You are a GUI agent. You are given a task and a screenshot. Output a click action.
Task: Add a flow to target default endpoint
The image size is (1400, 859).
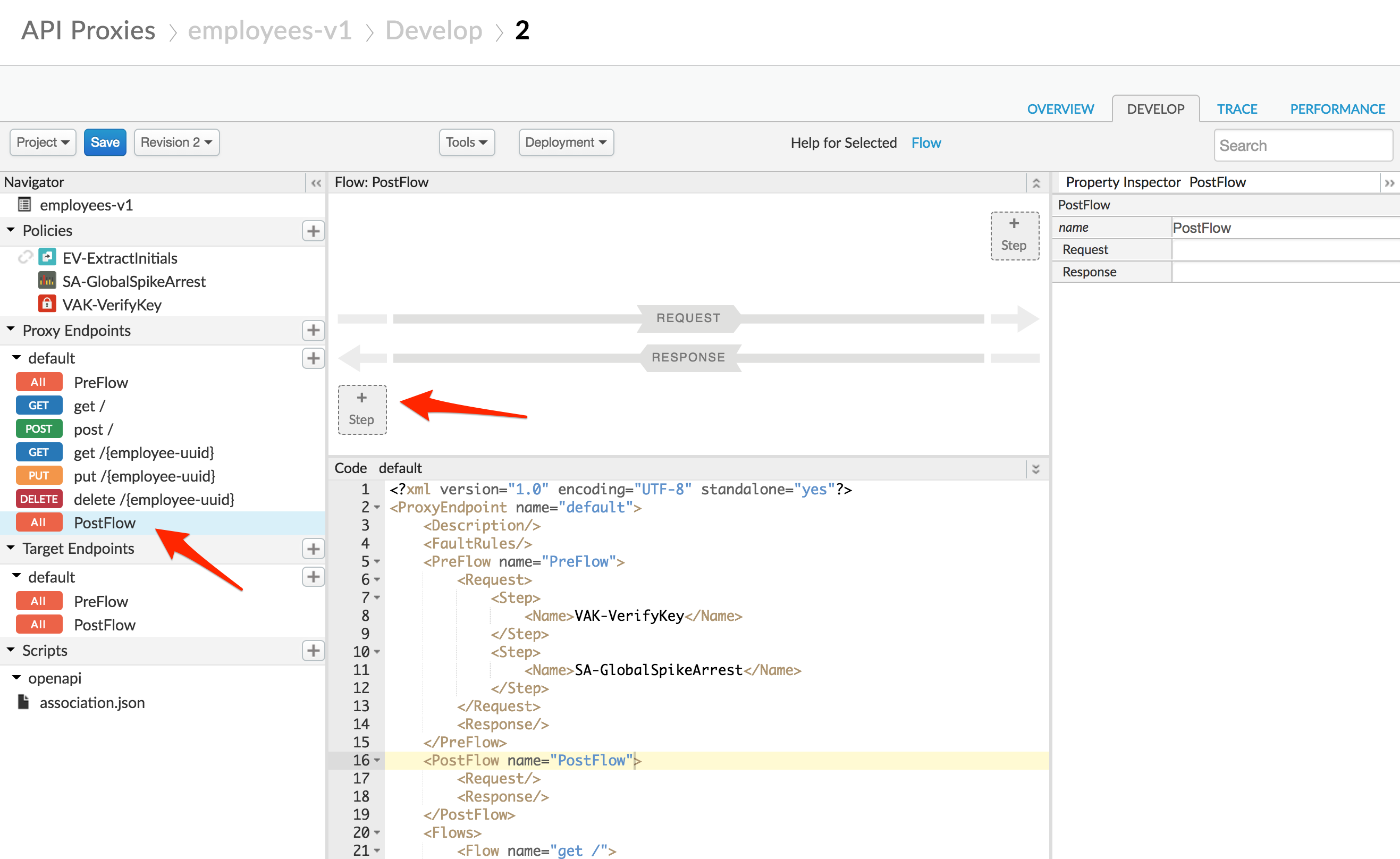(x=313, y=577)
